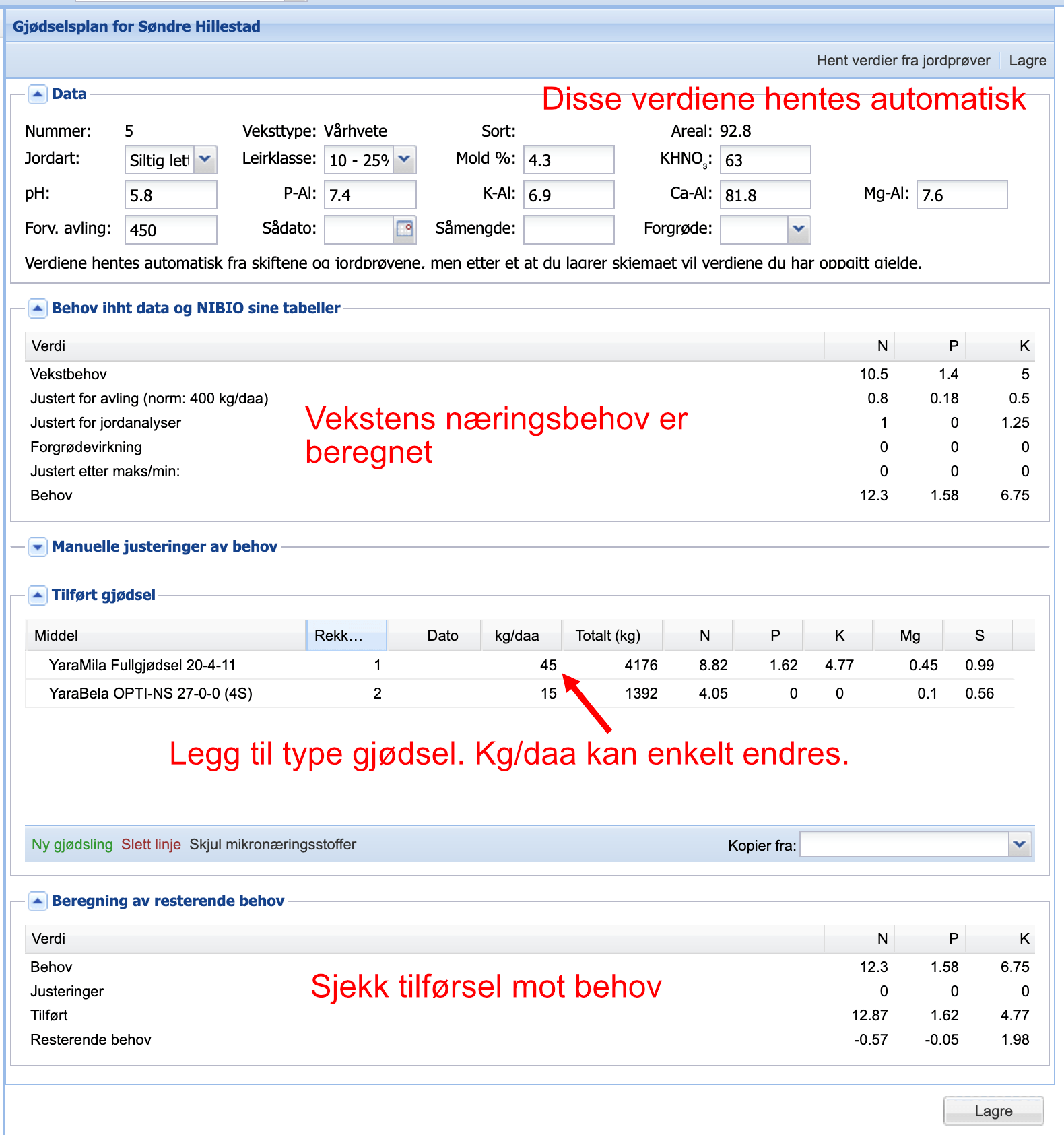Screen dimensions: 1064x1135
Task: Click total kg value 4176
Action: tap(640, 666)
